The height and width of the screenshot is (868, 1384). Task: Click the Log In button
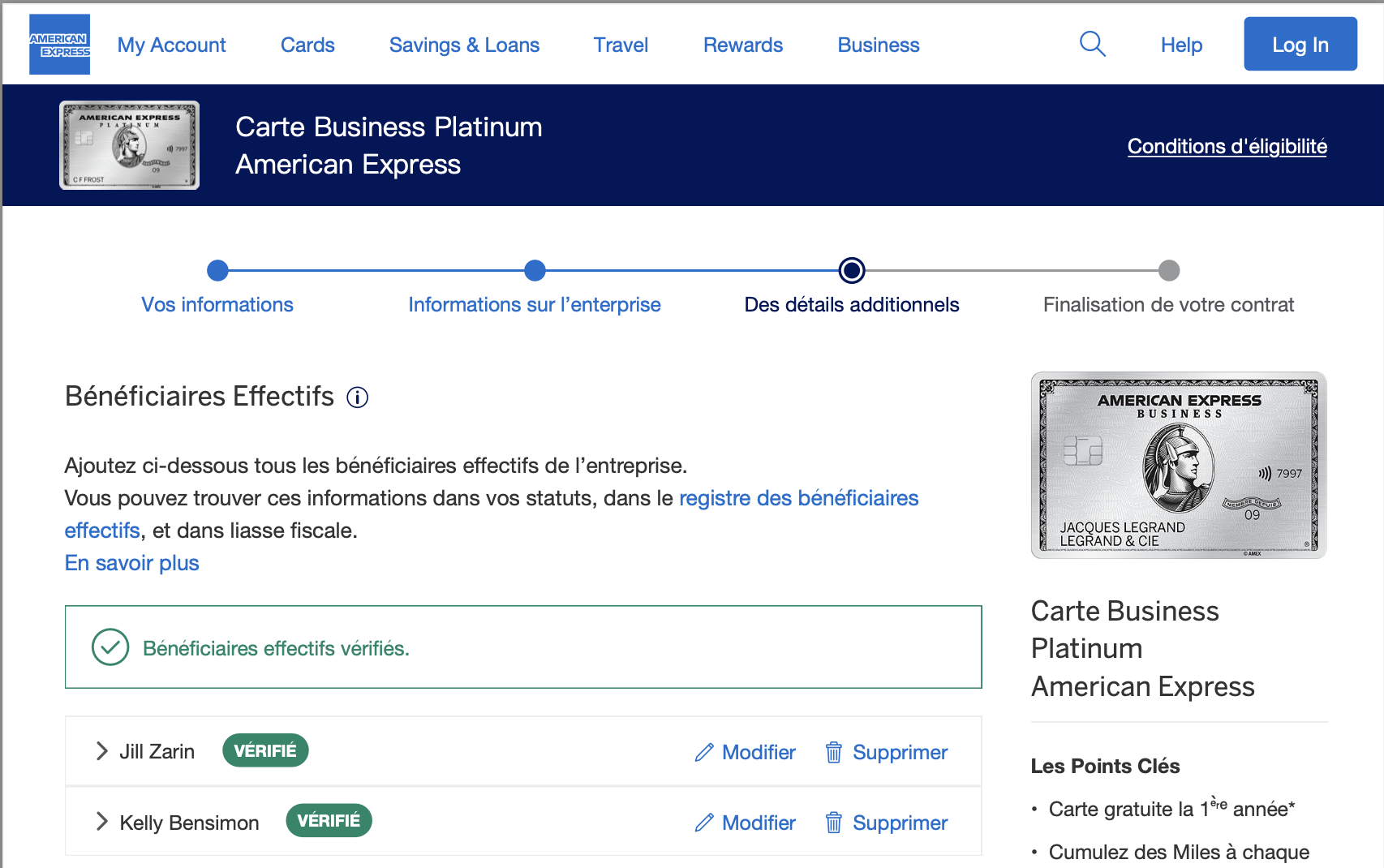coord(1300,44)
